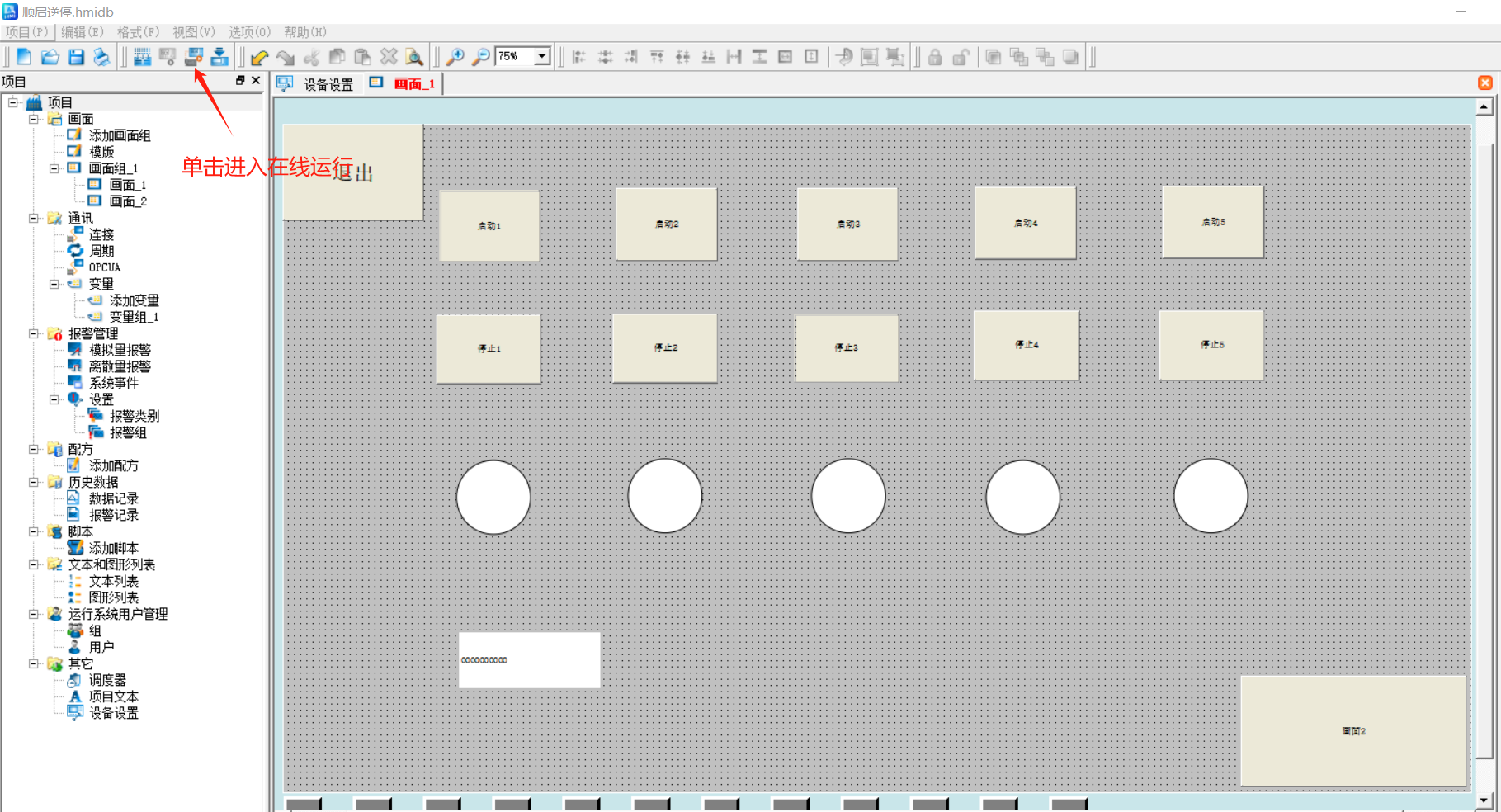Click the vertical scrollbar down arrow

1484,800
